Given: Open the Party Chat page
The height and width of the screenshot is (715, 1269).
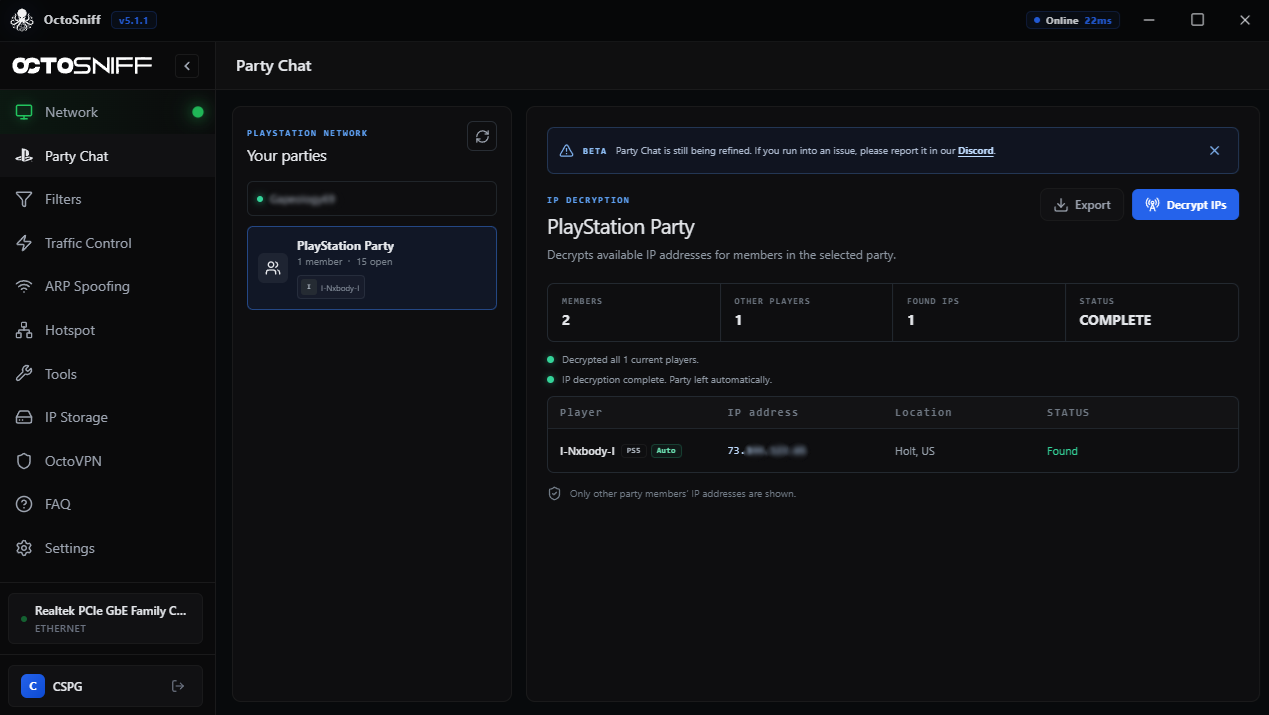Looking at the screenshot, I should click(107, 156).
